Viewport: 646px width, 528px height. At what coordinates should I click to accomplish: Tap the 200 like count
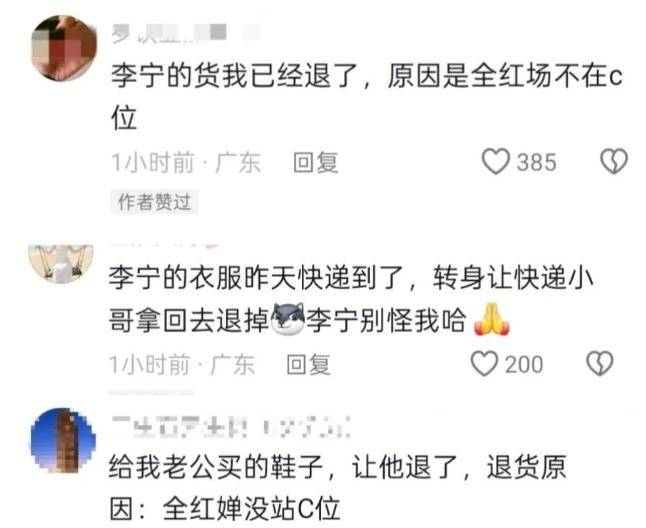click(524, 364)
